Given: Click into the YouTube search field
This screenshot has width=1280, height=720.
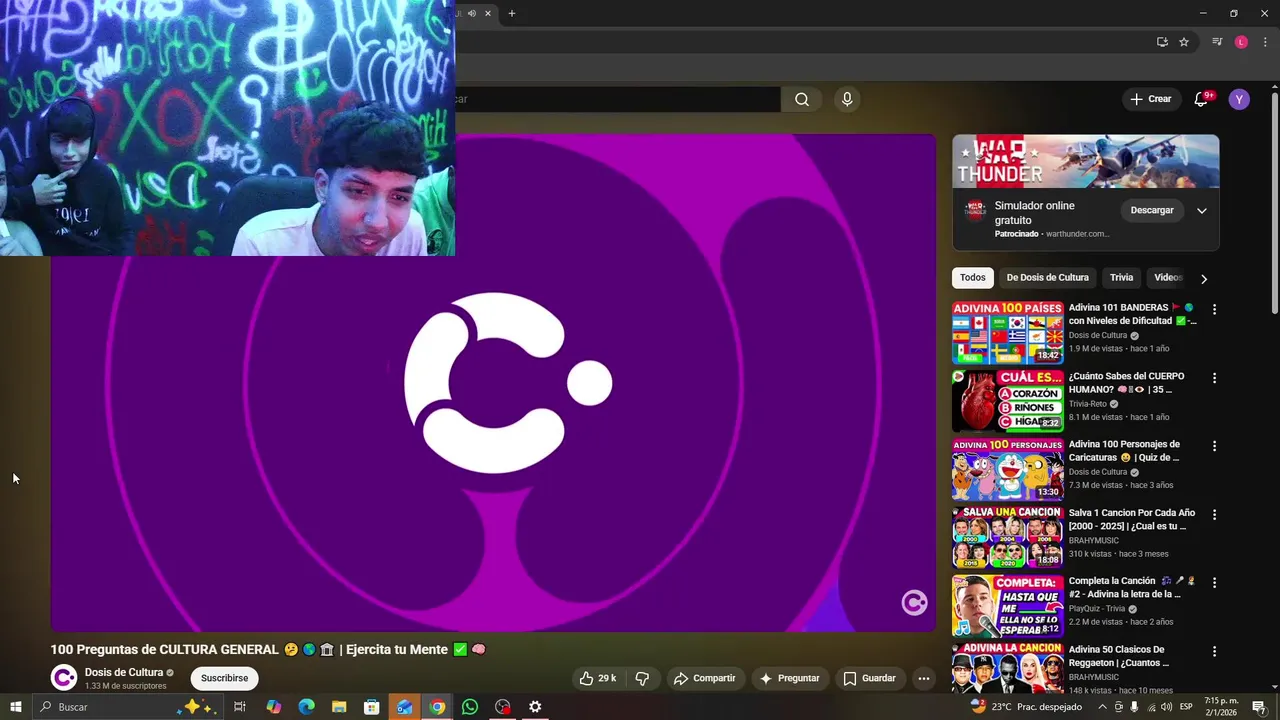Looking at the screenshot, I should [x=617, y=99].
